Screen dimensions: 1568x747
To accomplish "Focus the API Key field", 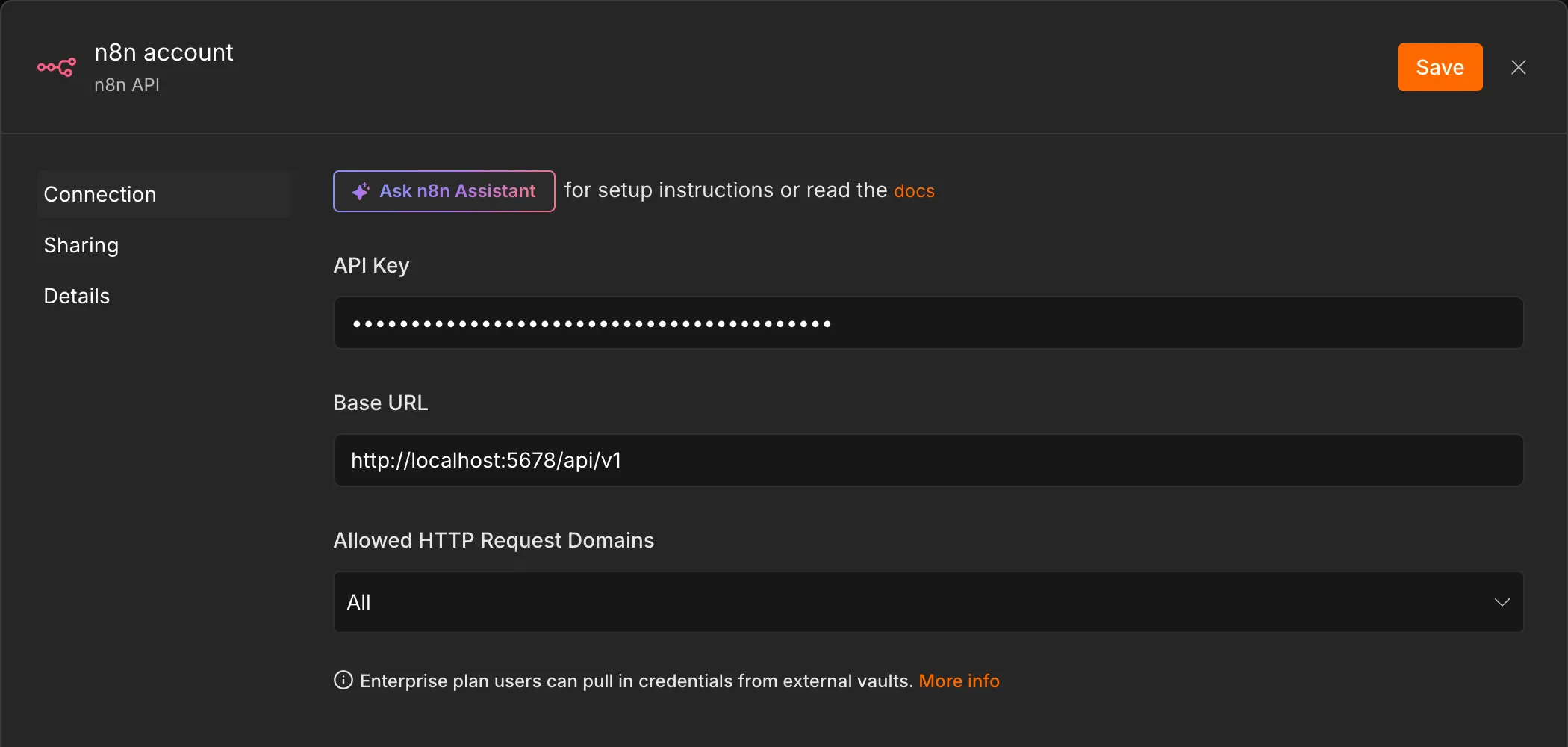I will [928, 323].
